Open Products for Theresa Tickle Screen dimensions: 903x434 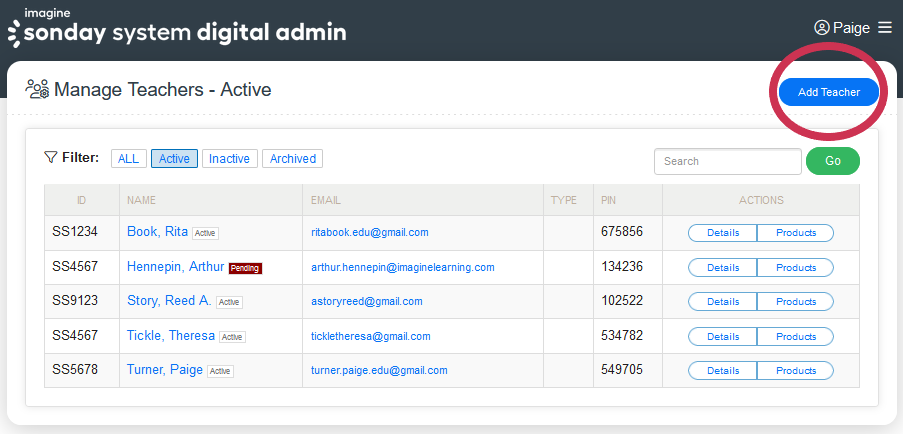(795, 336)
